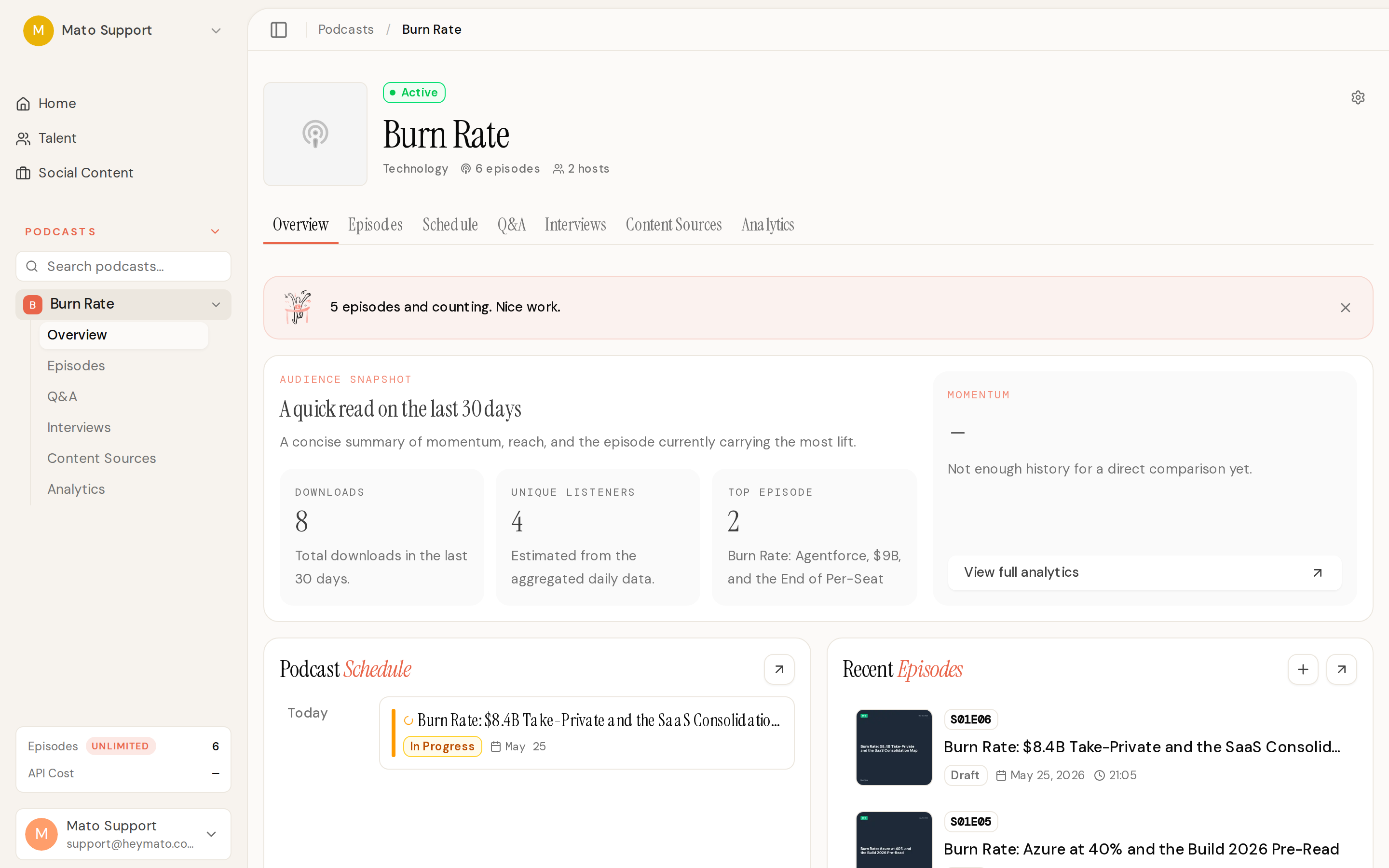Click the View full analytics arrow icon
This screenshot has height=868, width=1389.
[1317, 572]
